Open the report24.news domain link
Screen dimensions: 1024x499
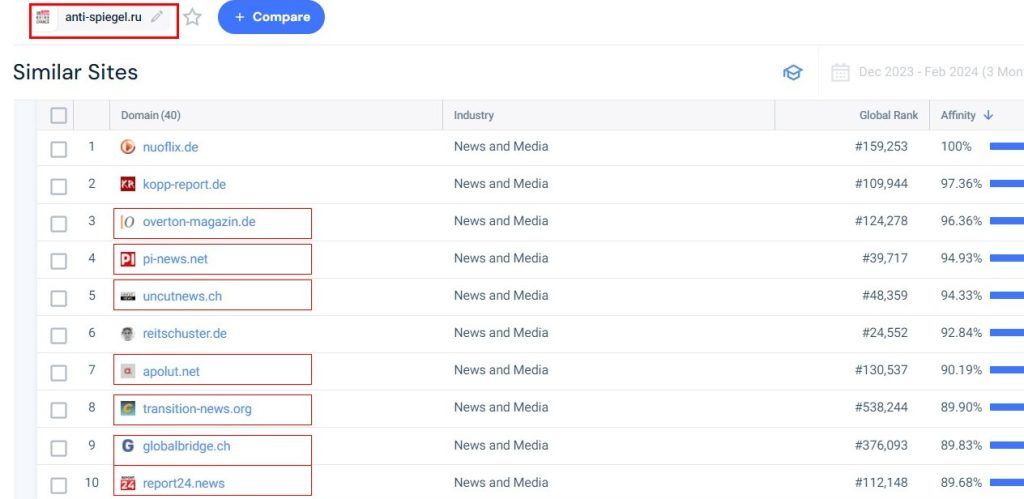[x=183, y=483]
